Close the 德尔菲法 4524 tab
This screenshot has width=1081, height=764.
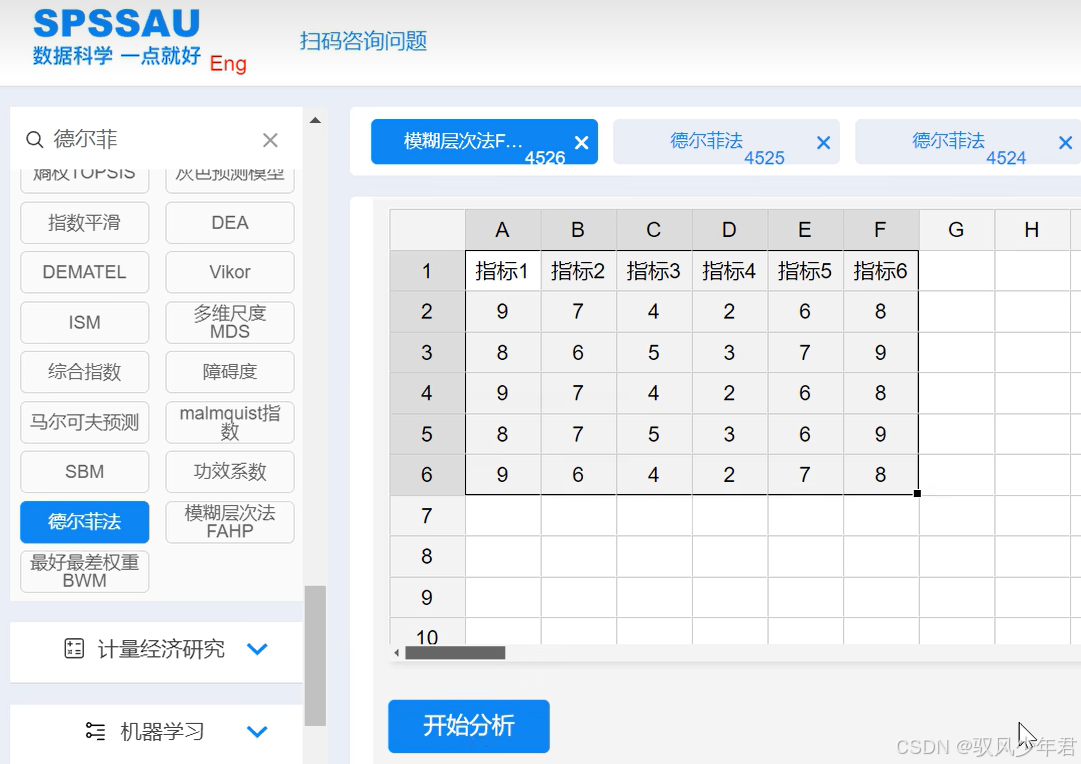click(1065, 143)
